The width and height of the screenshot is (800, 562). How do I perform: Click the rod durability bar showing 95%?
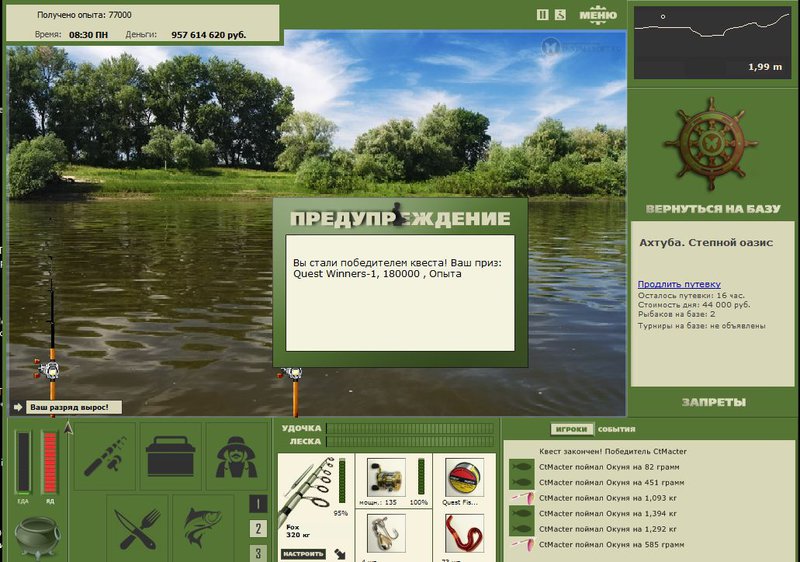tap(342, 481)
